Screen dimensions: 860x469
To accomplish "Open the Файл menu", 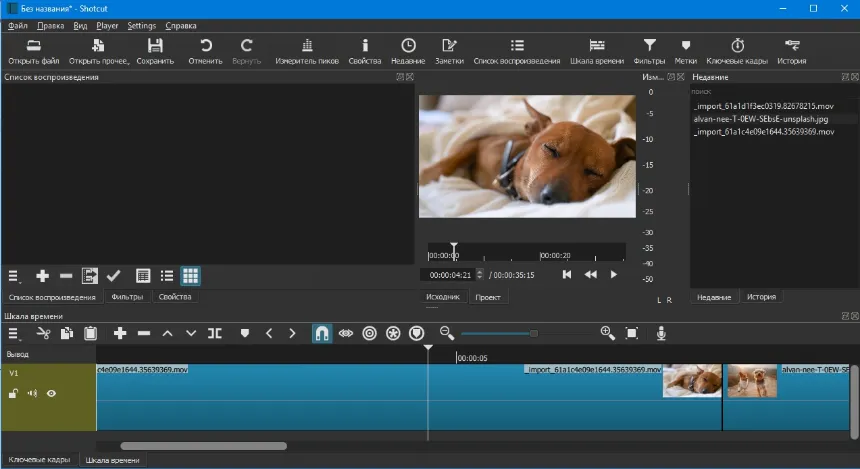I will (18, 26).
